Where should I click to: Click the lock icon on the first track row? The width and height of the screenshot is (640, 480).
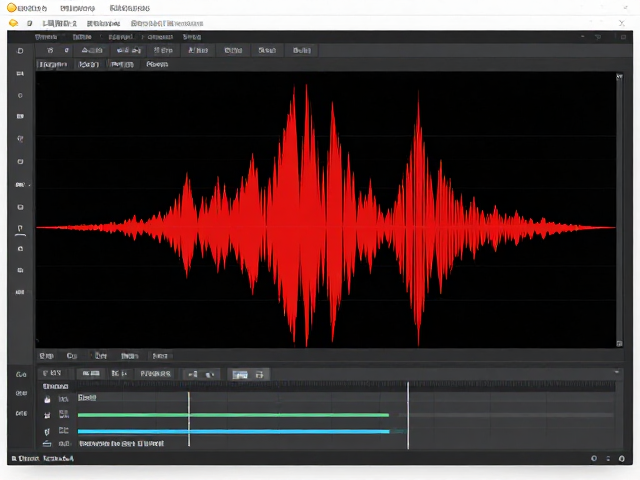pyautogui.click(x=47, y=400)
